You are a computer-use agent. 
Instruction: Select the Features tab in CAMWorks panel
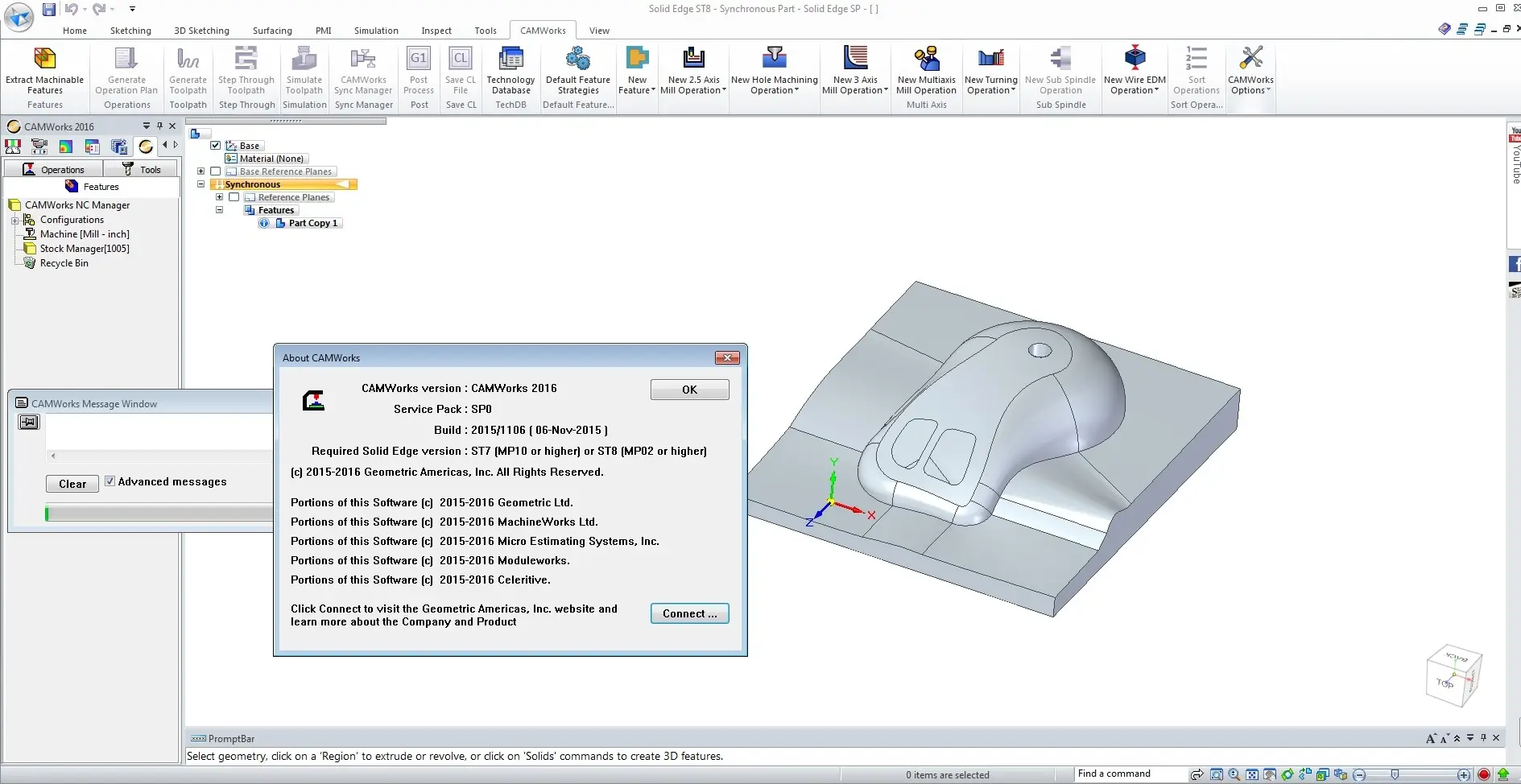pyautogui.click(x=92, y=187)
